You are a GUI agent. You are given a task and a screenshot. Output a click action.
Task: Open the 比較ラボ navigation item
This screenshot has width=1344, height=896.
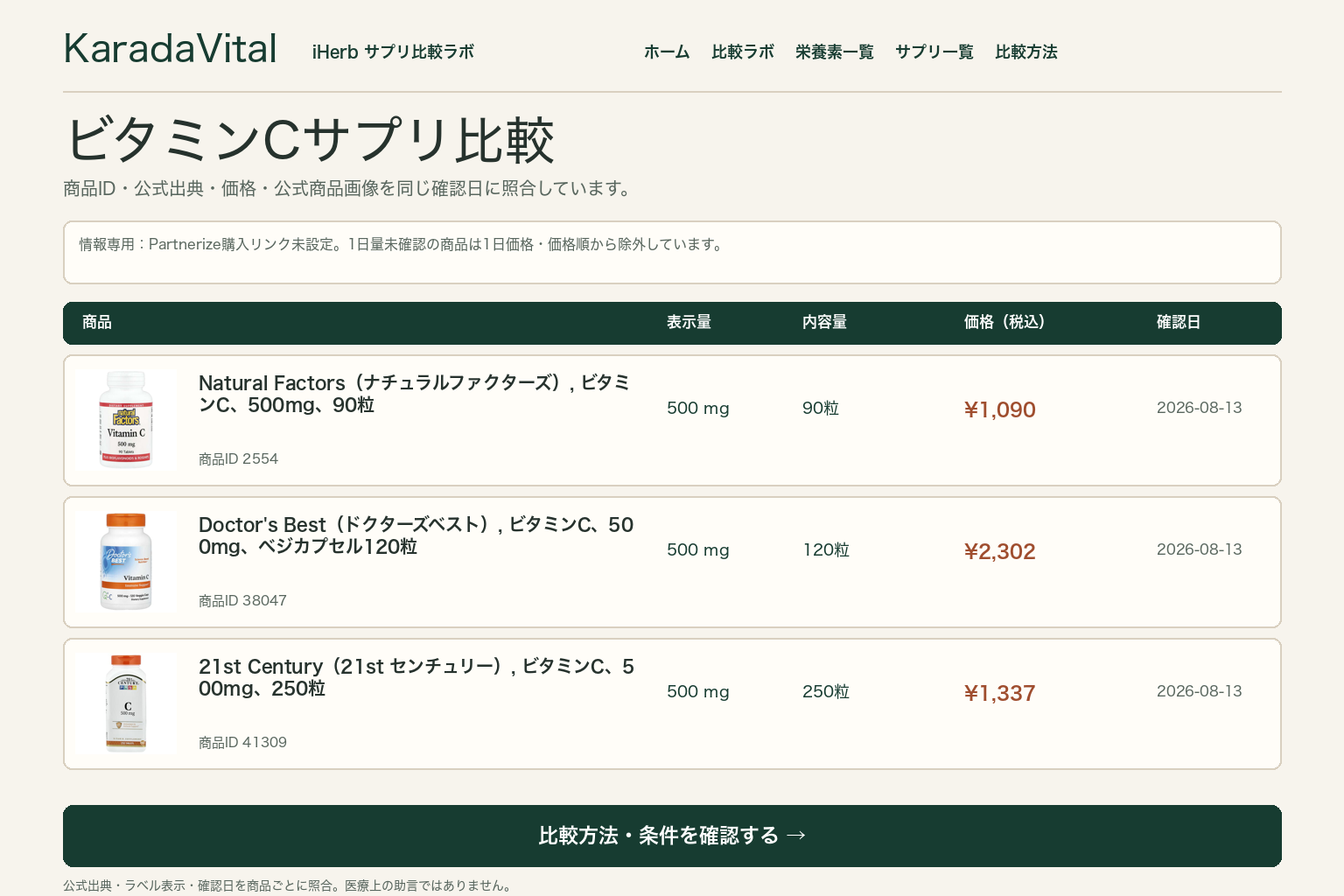point(743,52)
